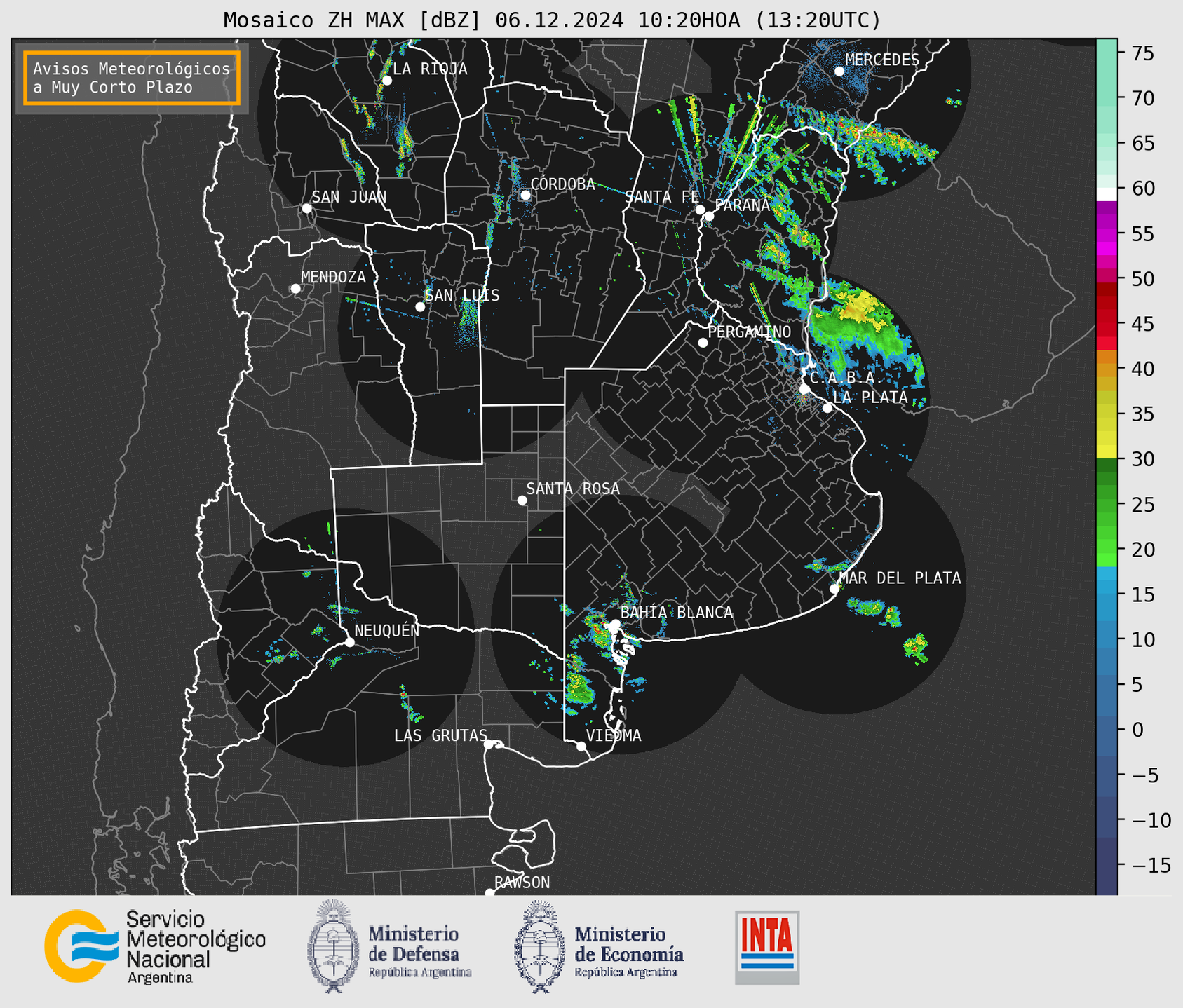Screen dimensions: 1183x1008
Task: Click the map title 'Mosaico ZH MAX [dBZ]'
Action: tap(353, 20)
